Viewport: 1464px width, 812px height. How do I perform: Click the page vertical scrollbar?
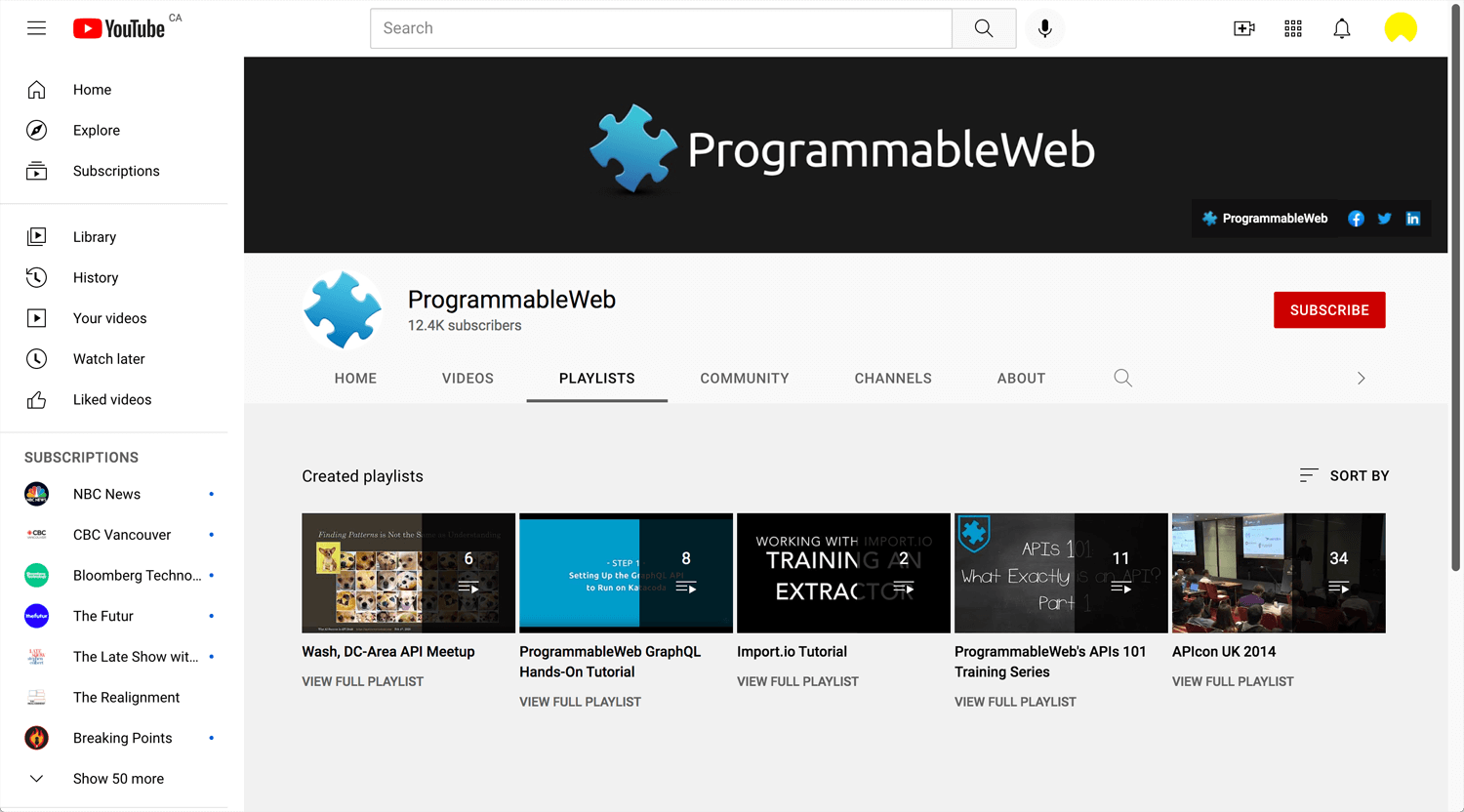(1456, 288)
